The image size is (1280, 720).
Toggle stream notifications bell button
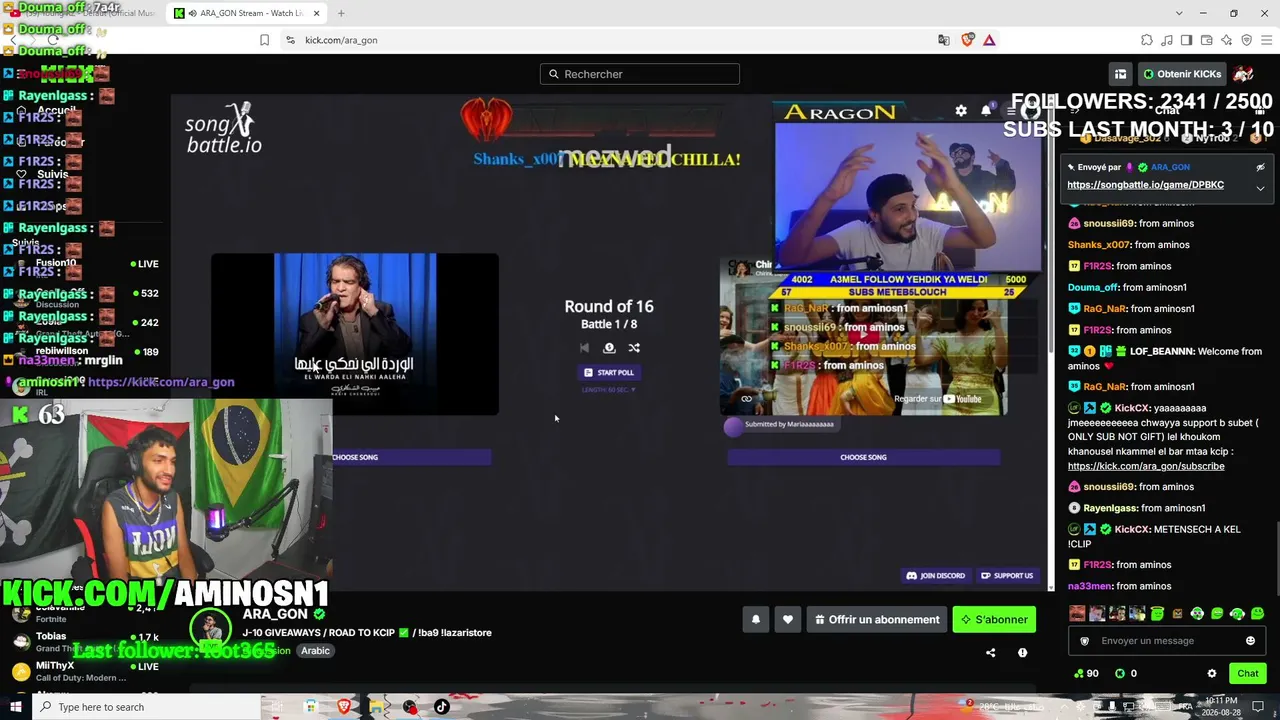[756, 620]
